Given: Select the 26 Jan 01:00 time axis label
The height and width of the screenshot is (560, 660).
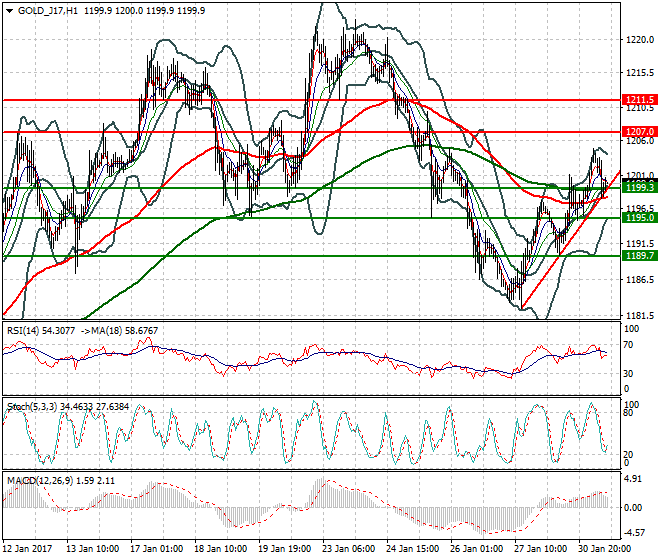Looking at the screenshot, I should [x=476, y=549].
